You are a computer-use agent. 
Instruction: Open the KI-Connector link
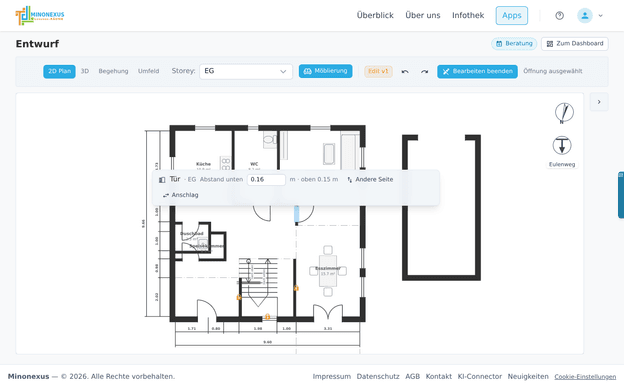click(480, 376)
